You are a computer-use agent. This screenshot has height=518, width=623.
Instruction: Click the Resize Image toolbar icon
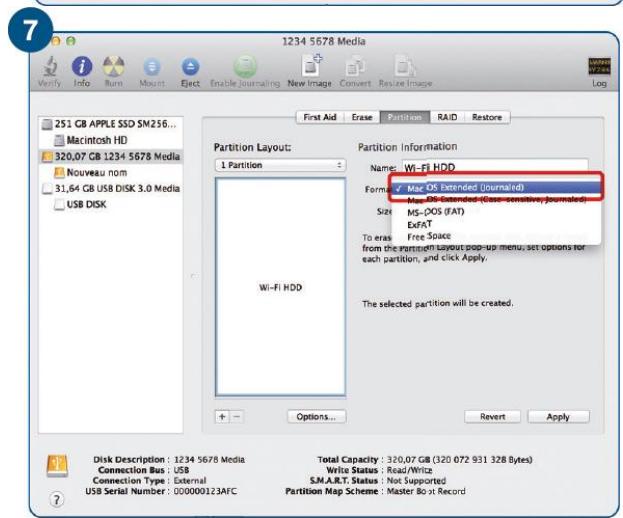404,66
